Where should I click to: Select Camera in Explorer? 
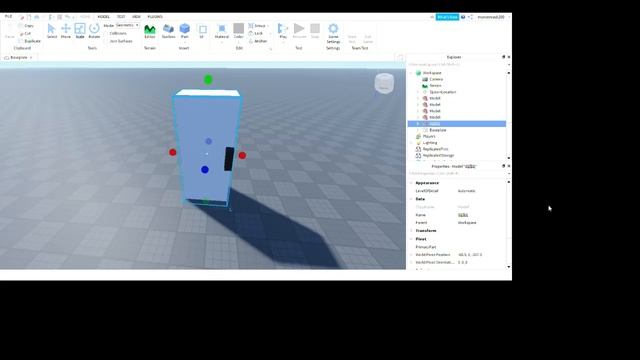tap(436, 79)
